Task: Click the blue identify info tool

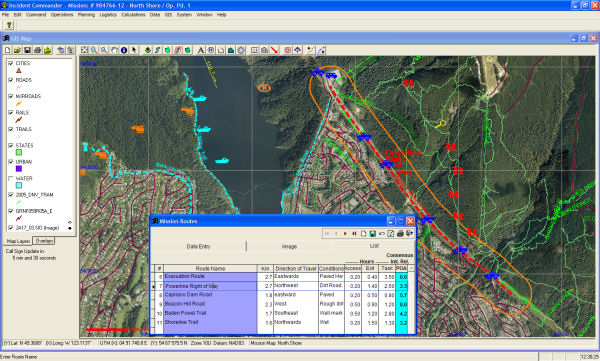Action: [124, 50]
